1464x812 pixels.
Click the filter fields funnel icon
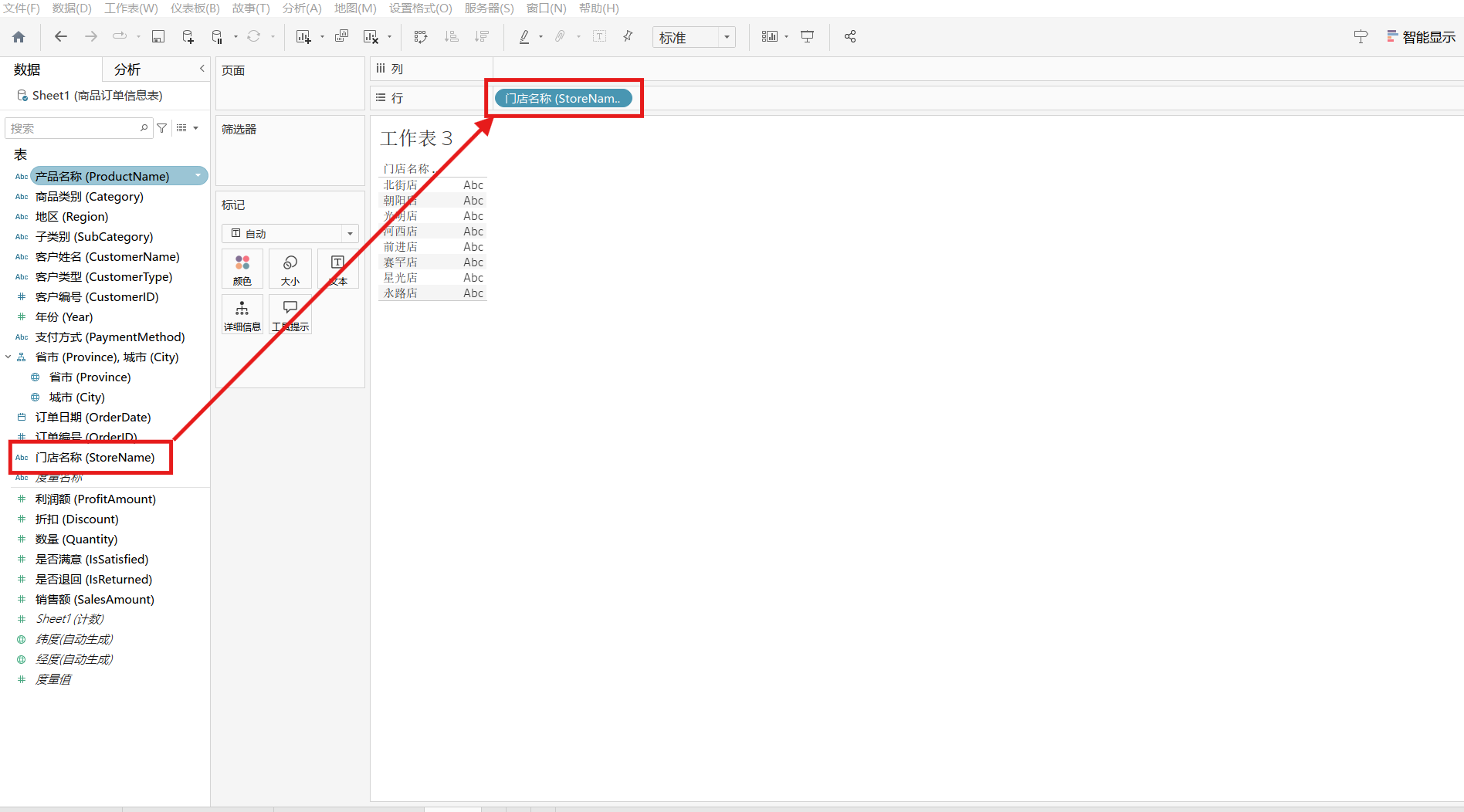point(162,128)
